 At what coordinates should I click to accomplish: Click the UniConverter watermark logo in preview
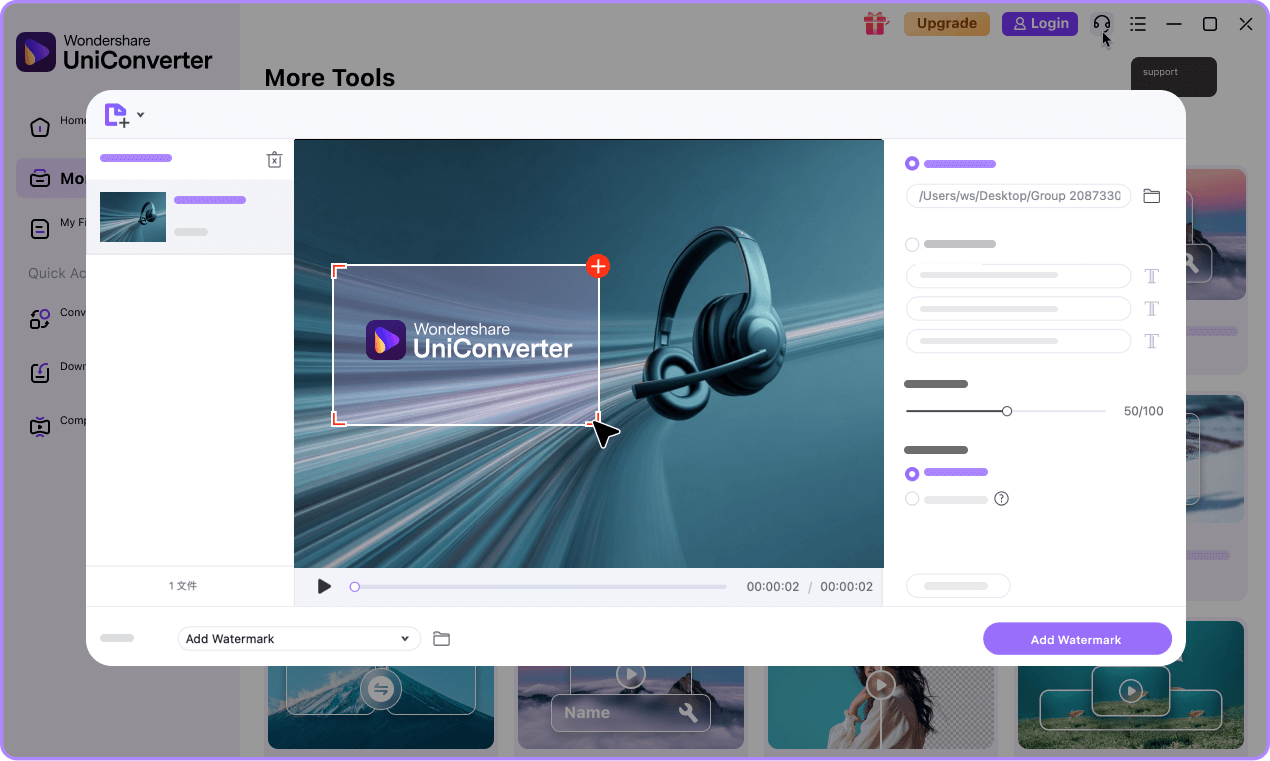468,340
